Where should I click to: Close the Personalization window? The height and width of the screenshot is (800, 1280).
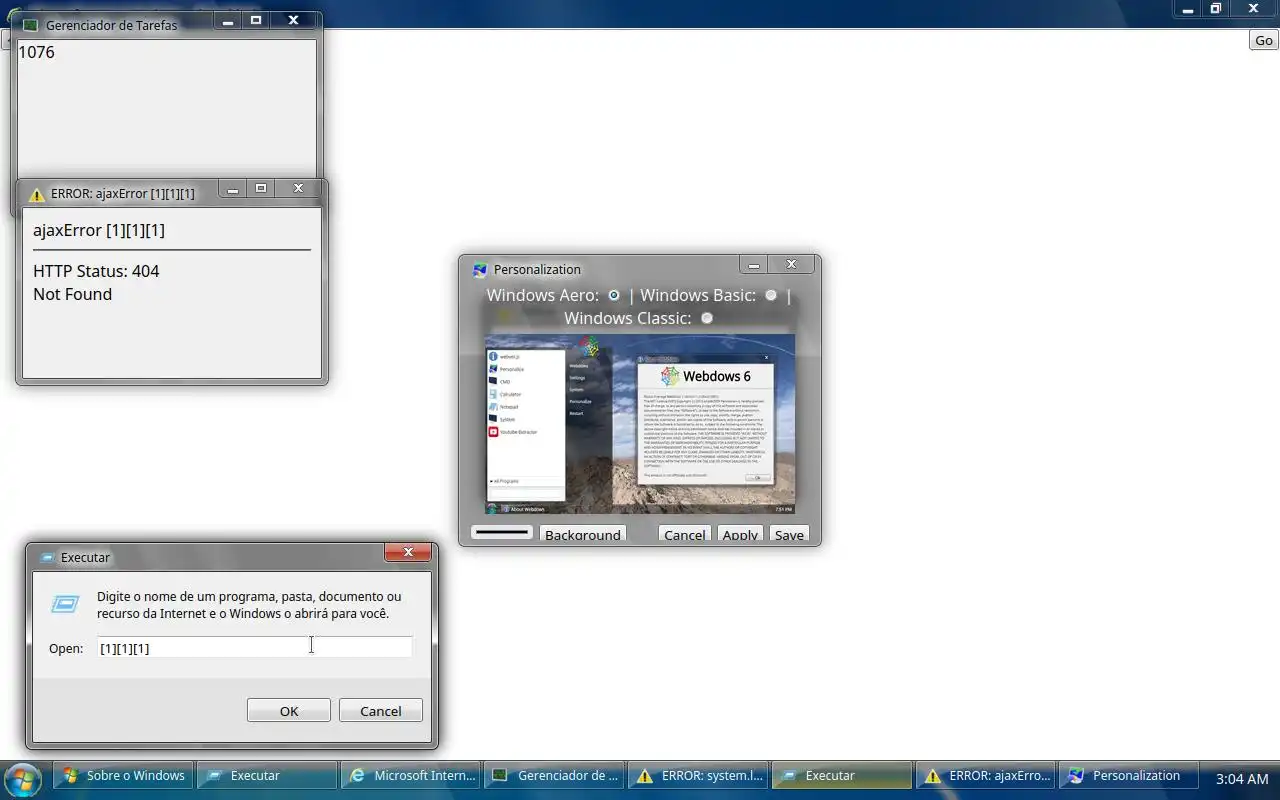click(x=791, y=265)
